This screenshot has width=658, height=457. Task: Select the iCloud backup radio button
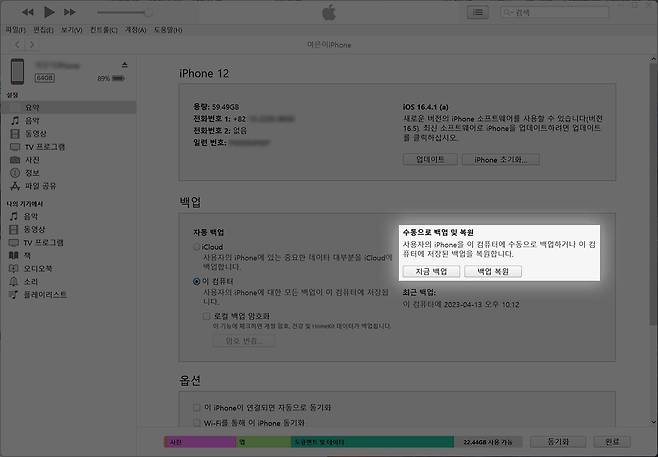tap(196, 247)
